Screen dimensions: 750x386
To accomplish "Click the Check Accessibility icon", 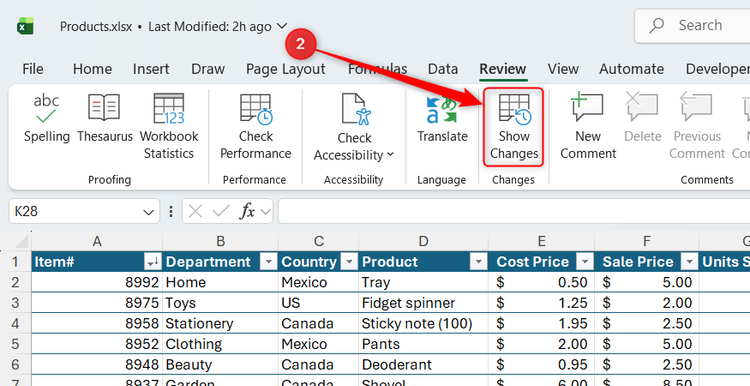I will [x=356, y=110].
